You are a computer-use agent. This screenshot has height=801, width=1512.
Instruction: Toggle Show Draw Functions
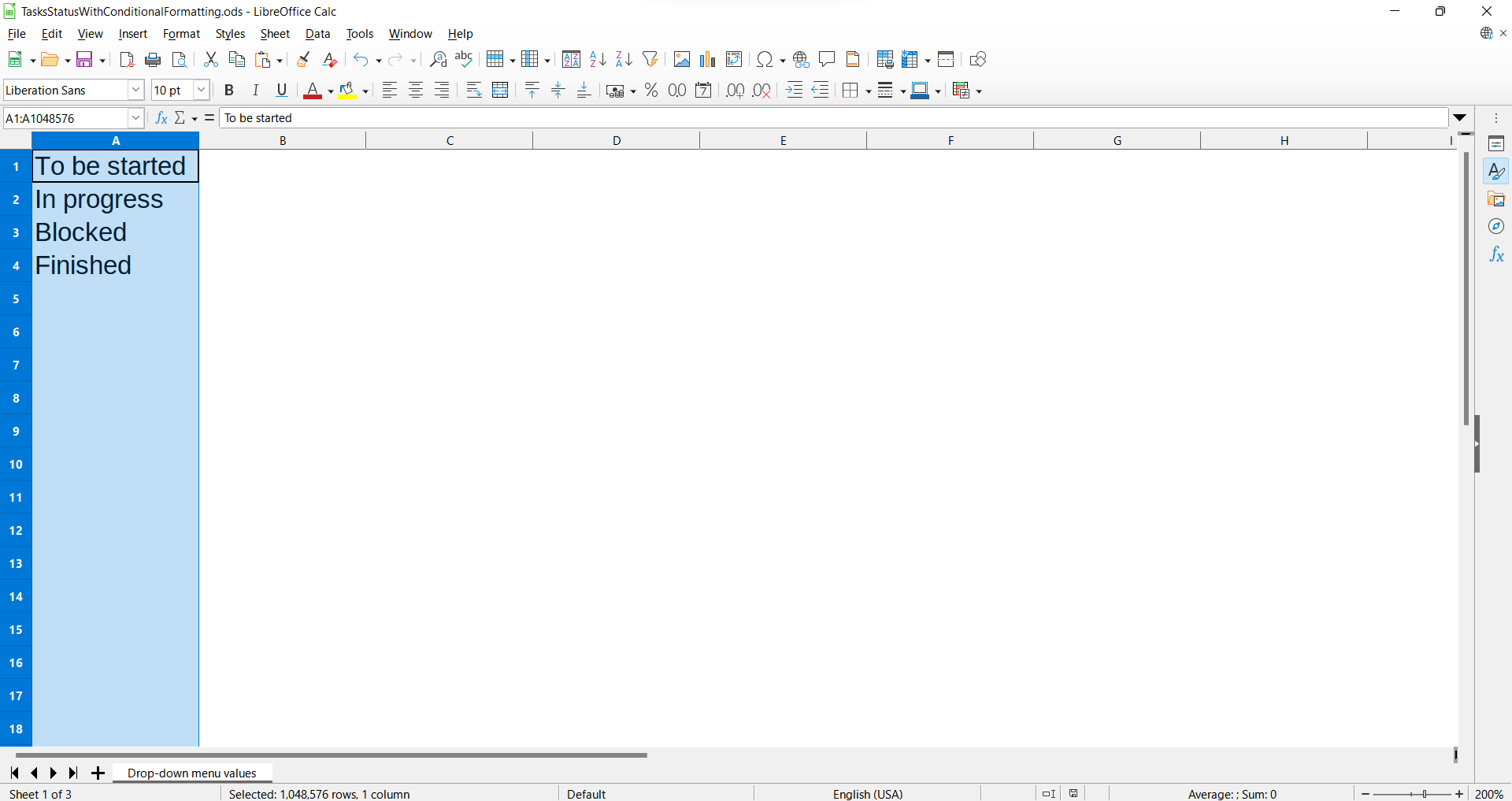click(978, 60)
